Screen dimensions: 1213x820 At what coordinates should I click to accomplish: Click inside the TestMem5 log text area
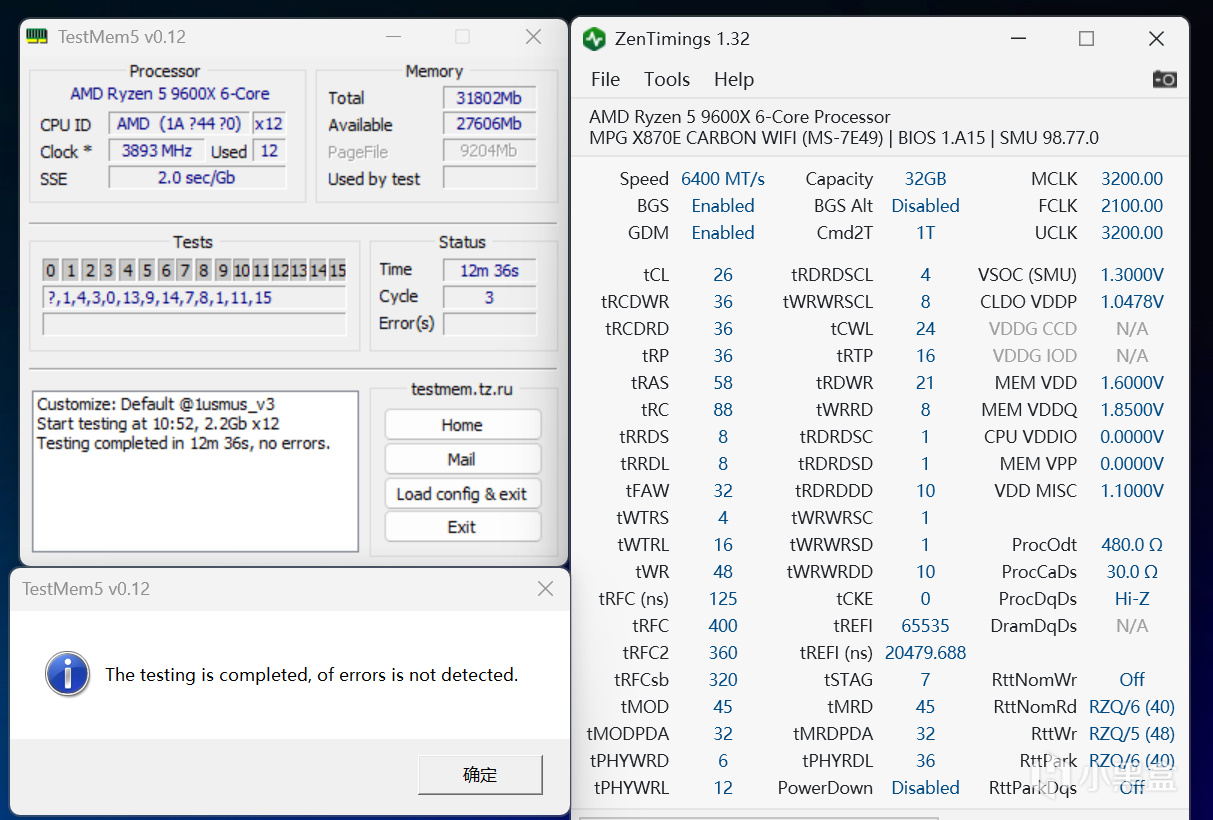195,490
